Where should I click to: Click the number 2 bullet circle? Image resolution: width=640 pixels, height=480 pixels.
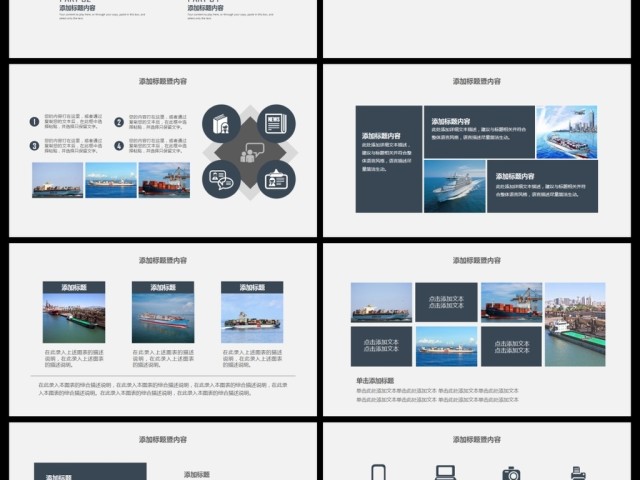coord(119,122)
